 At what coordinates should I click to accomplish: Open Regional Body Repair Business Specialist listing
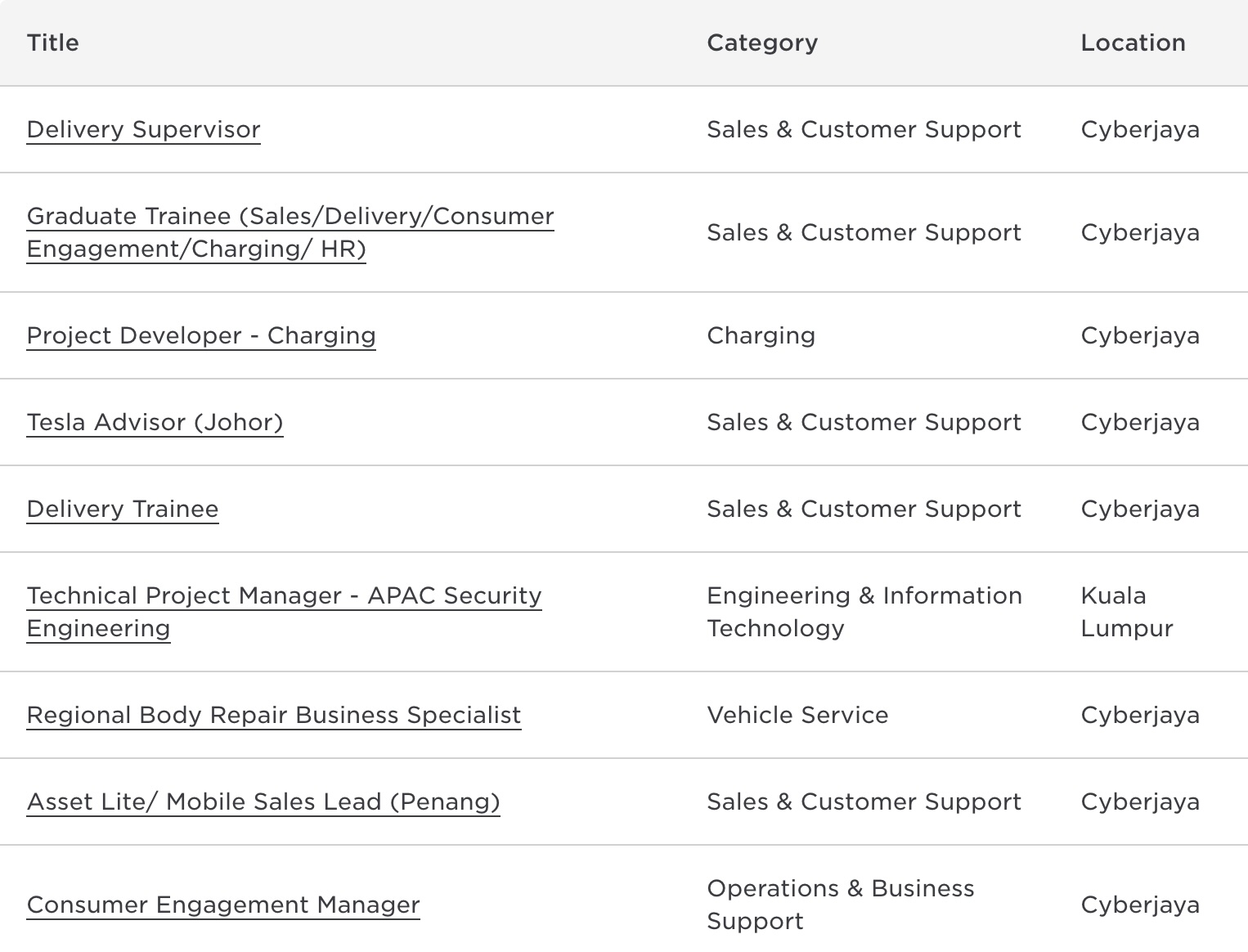(274, 715)
